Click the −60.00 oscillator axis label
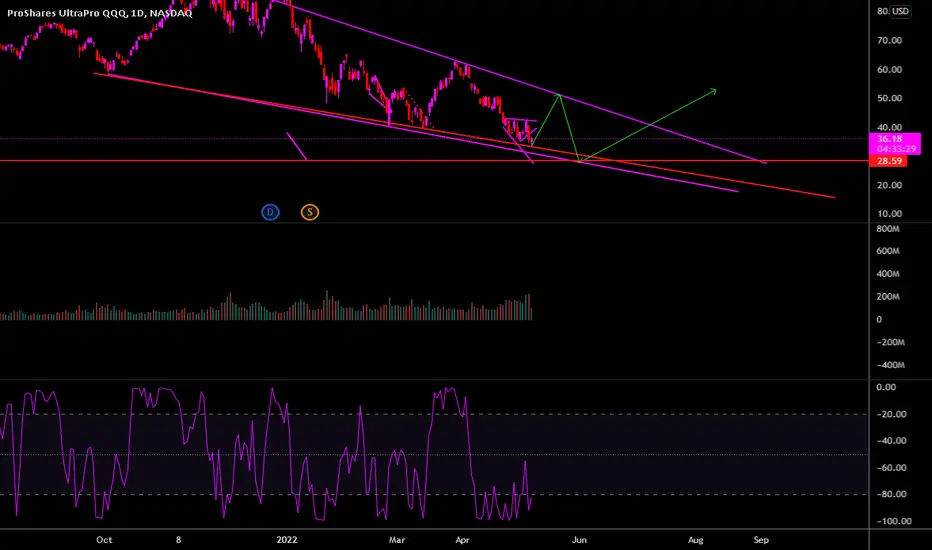This screenshot has width=932, height=550. point(892,467)
